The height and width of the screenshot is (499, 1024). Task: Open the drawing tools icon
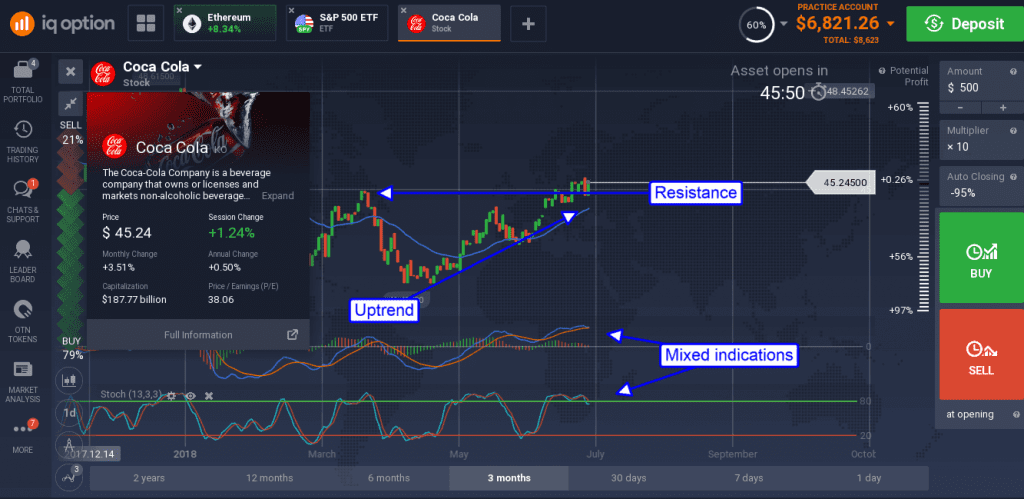(x=69, y=443)
